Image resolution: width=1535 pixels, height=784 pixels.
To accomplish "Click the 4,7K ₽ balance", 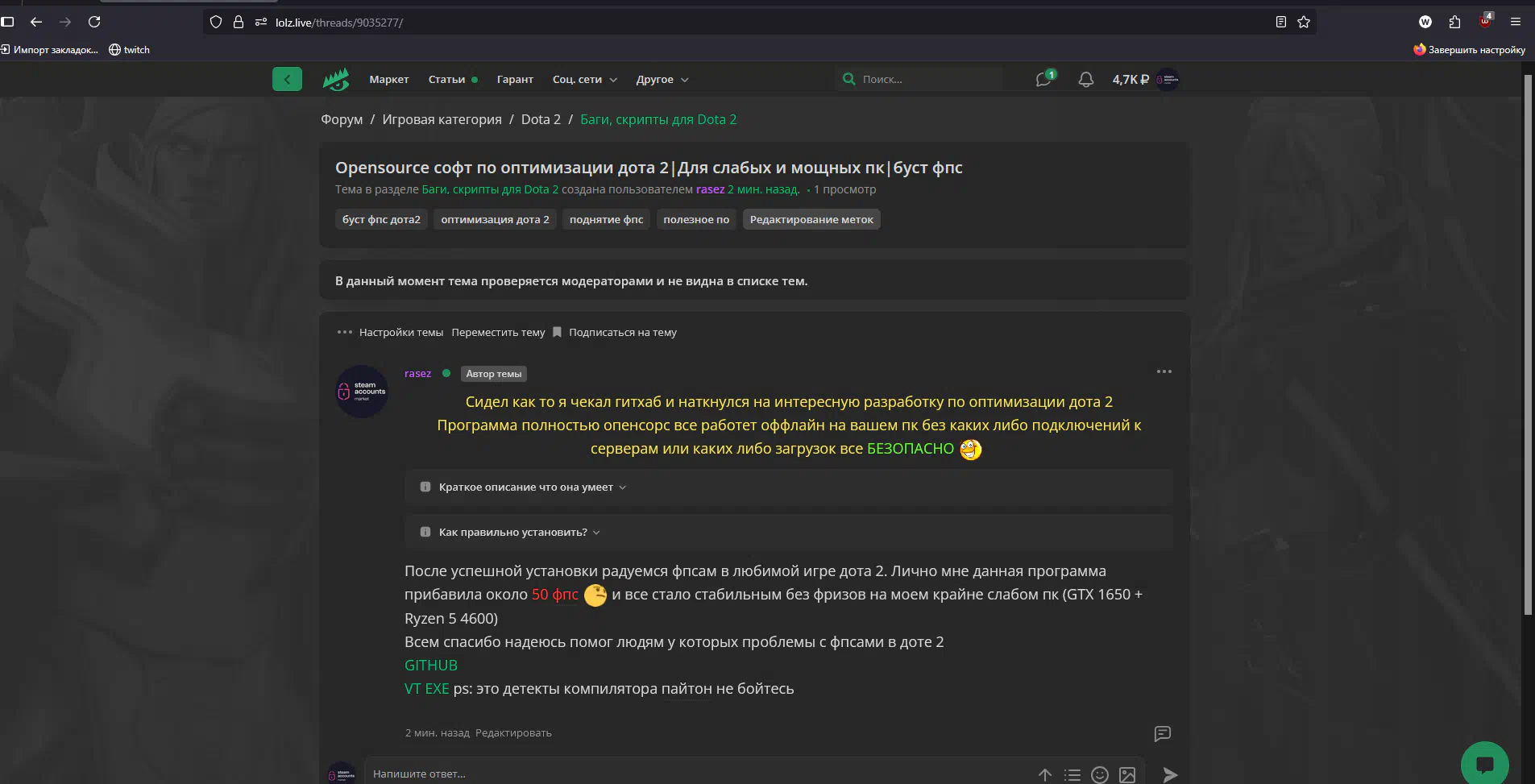I will [x=1131, y=79].
